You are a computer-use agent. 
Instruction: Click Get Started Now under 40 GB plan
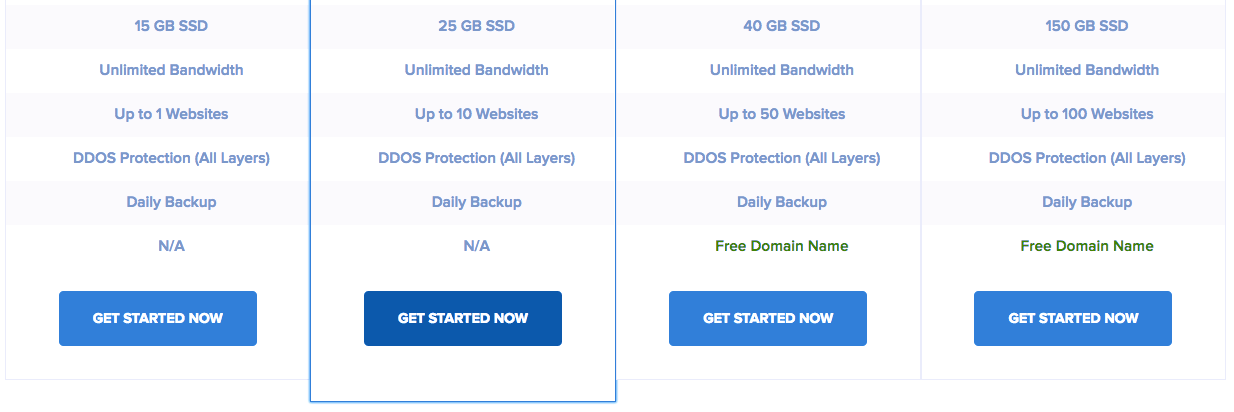click(x=768, y=318)
